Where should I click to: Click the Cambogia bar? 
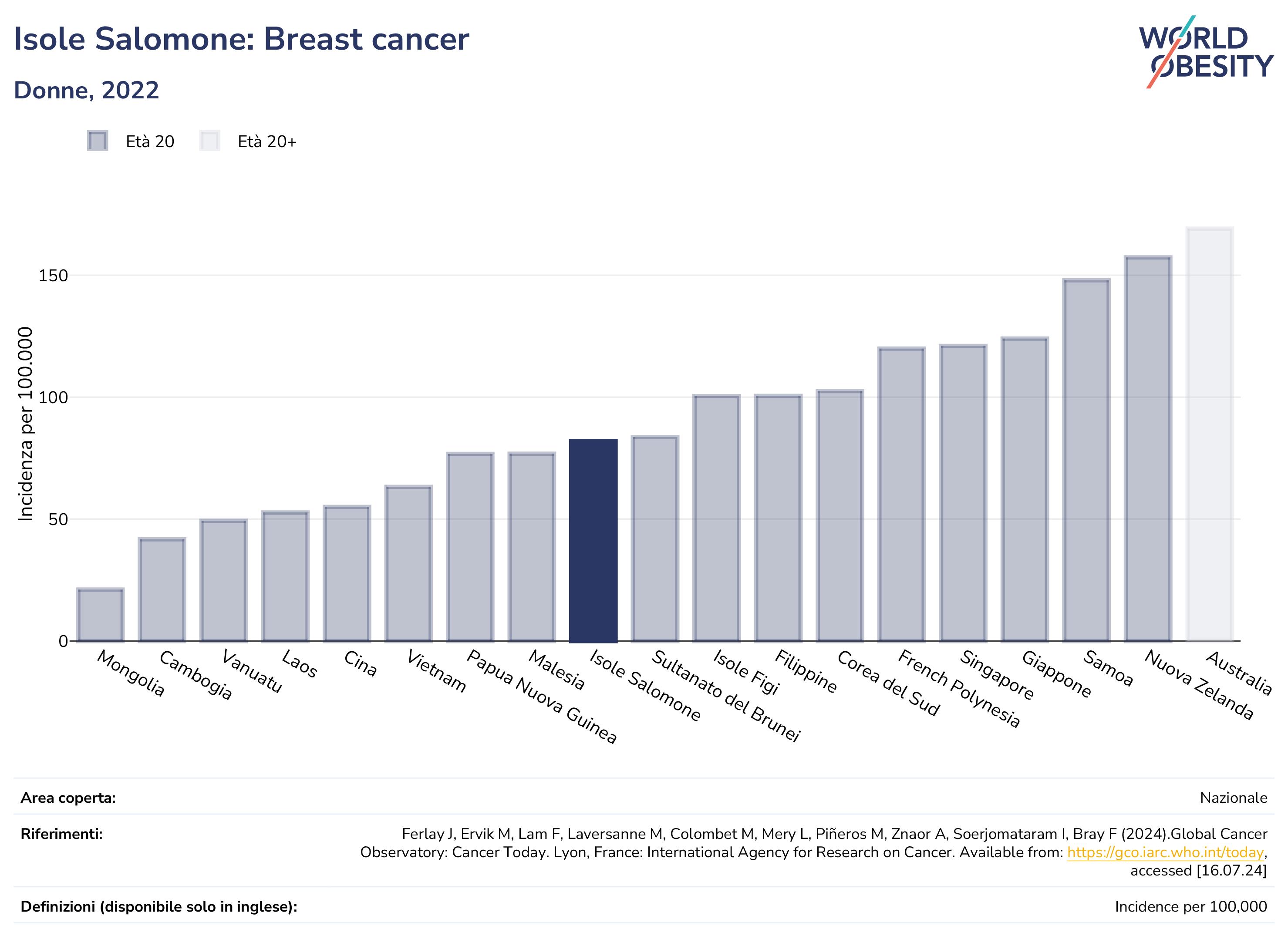(x=162, y=590)
